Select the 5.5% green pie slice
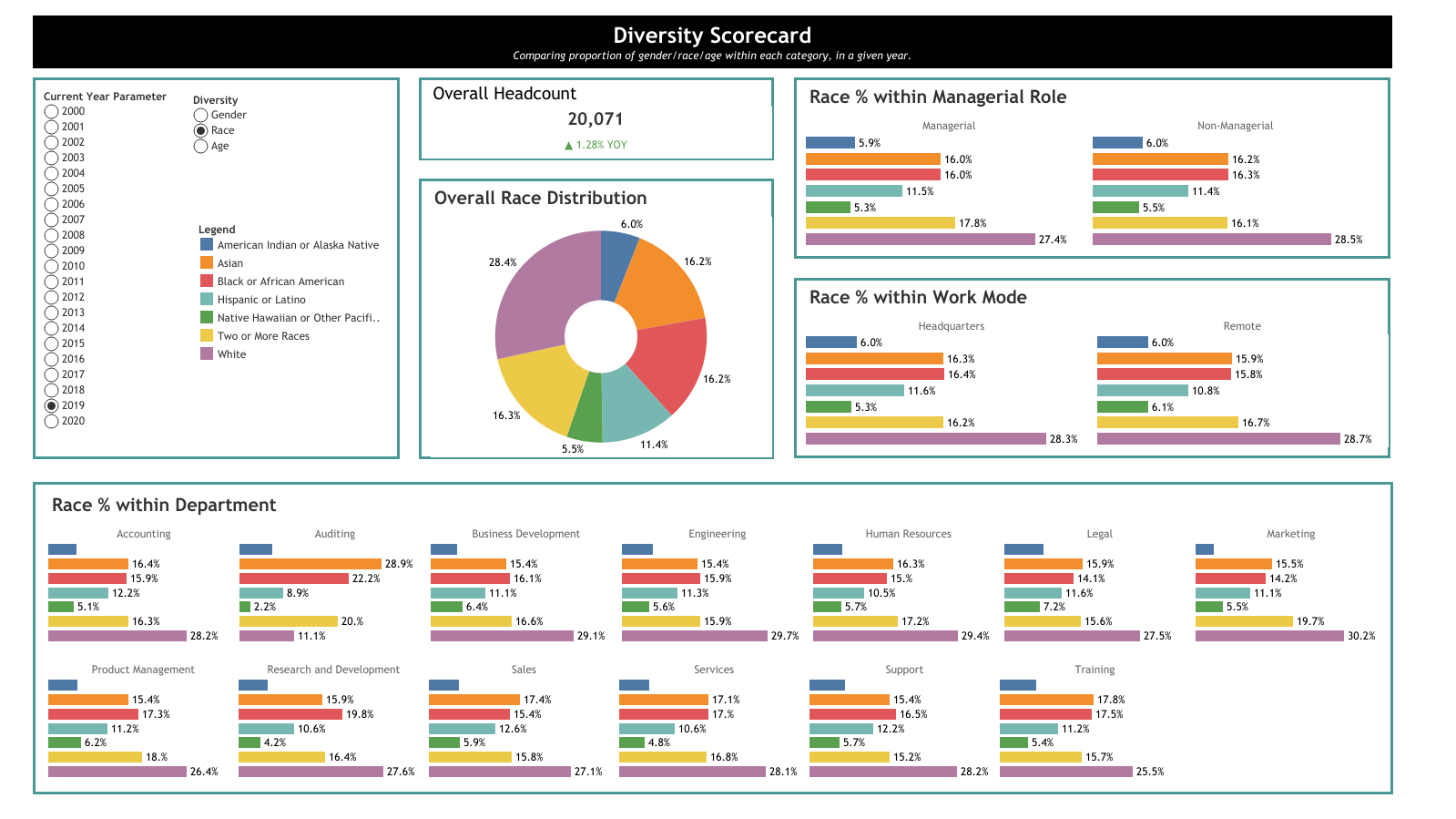The image size is (1456, 819). (586, 408)
